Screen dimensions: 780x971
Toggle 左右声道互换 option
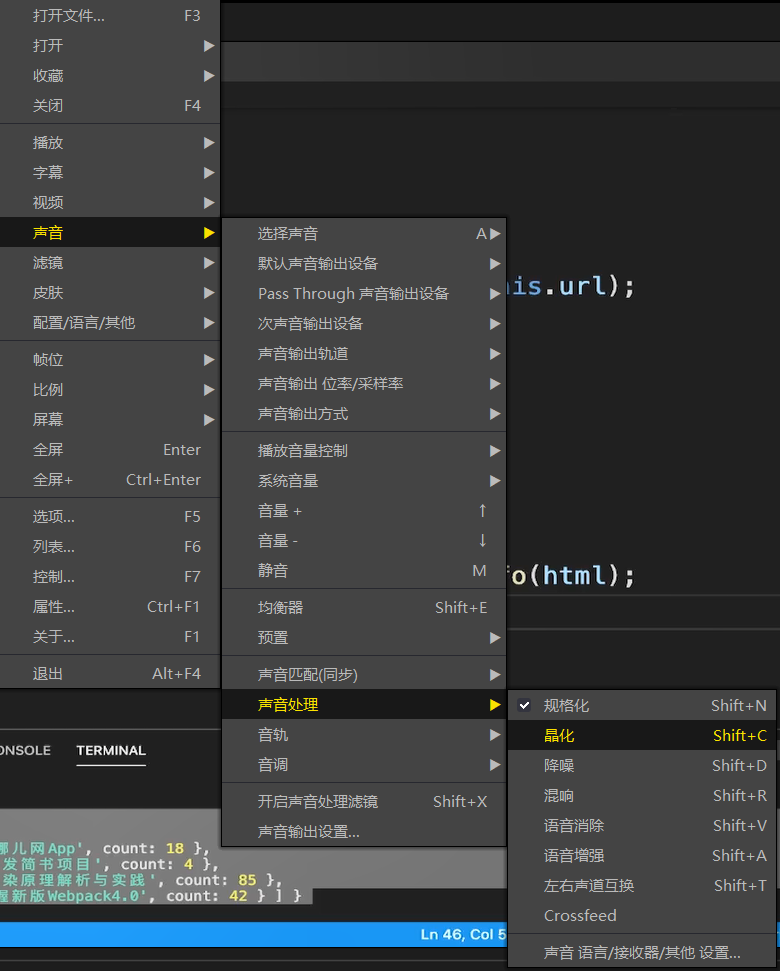click(641, 886)
